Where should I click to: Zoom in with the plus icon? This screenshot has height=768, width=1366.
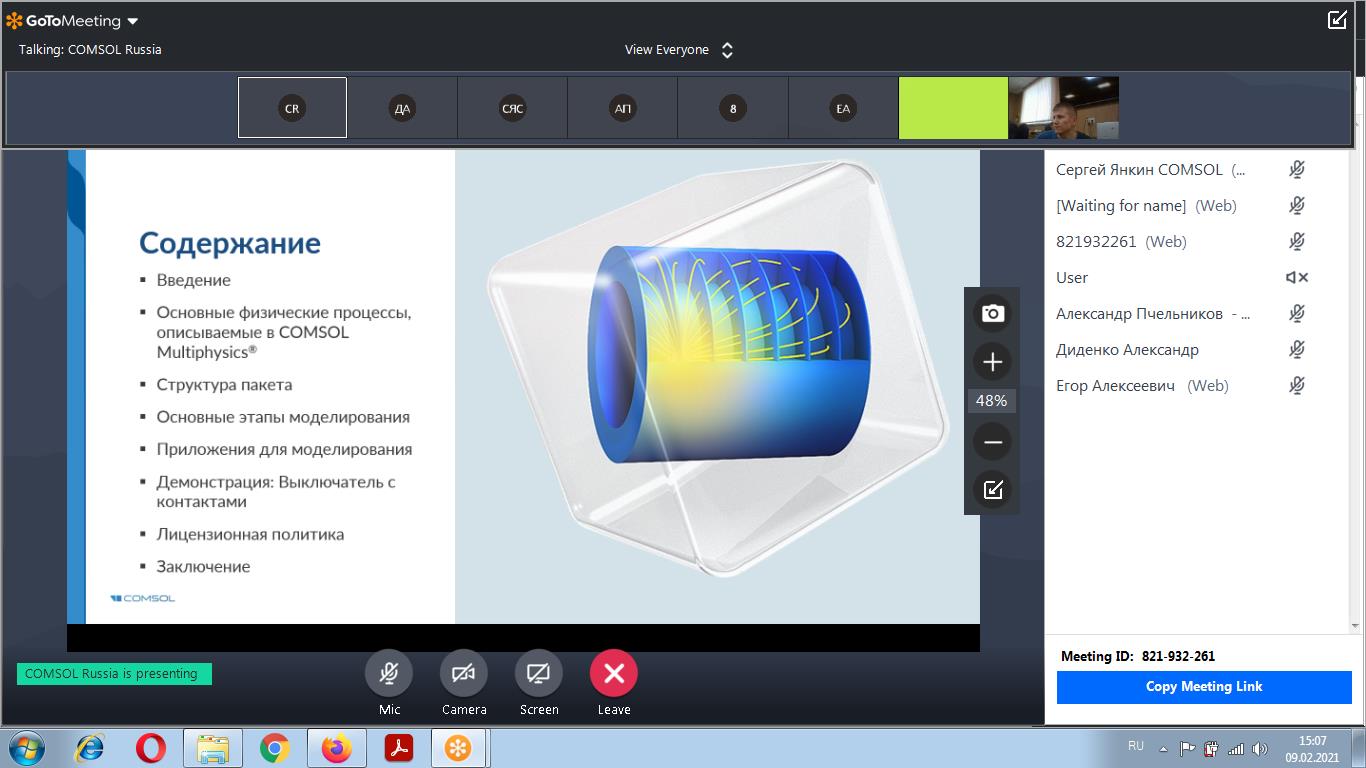(x=992, y=362)
